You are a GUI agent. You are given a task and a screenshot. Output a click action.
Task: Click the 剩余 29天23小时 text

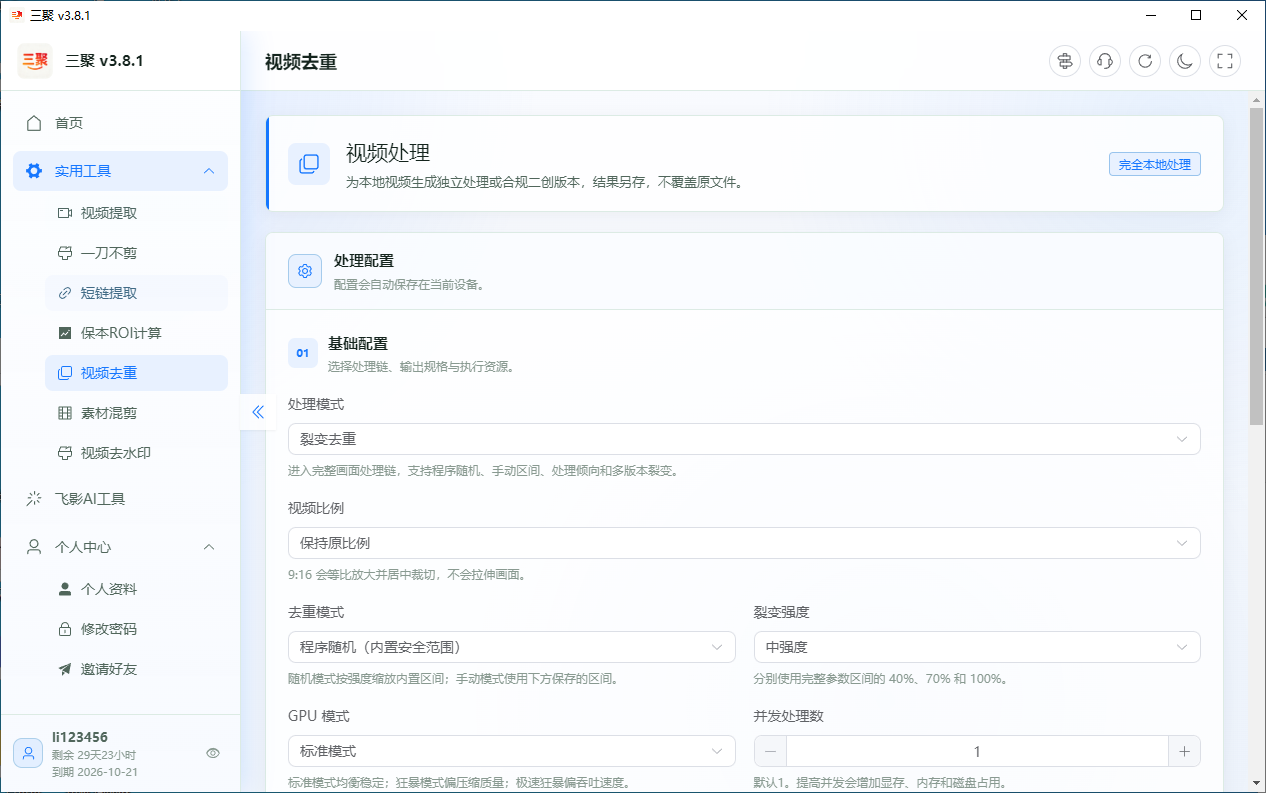tap(94, 755)
